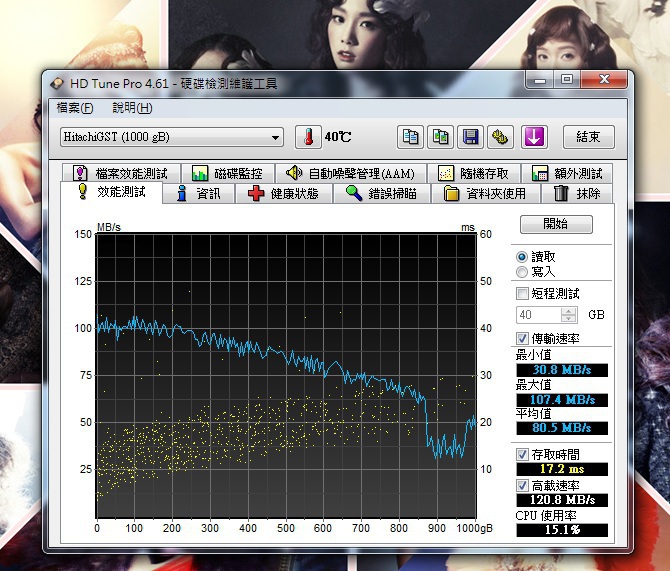Close the HD Tune Pro window
This screenshot has width=670, height=571.
coord(604,79)
